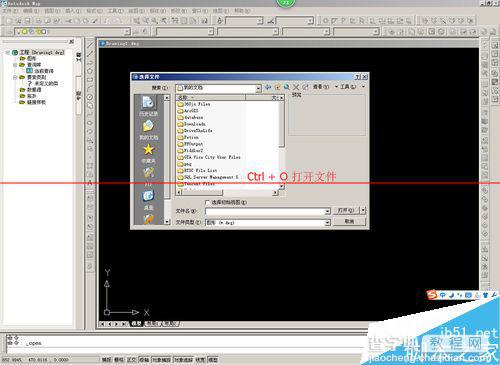The image size is (500, 365).
Task: Select the My Documents shortcut in the places bar
Action: tap(148, 130)
